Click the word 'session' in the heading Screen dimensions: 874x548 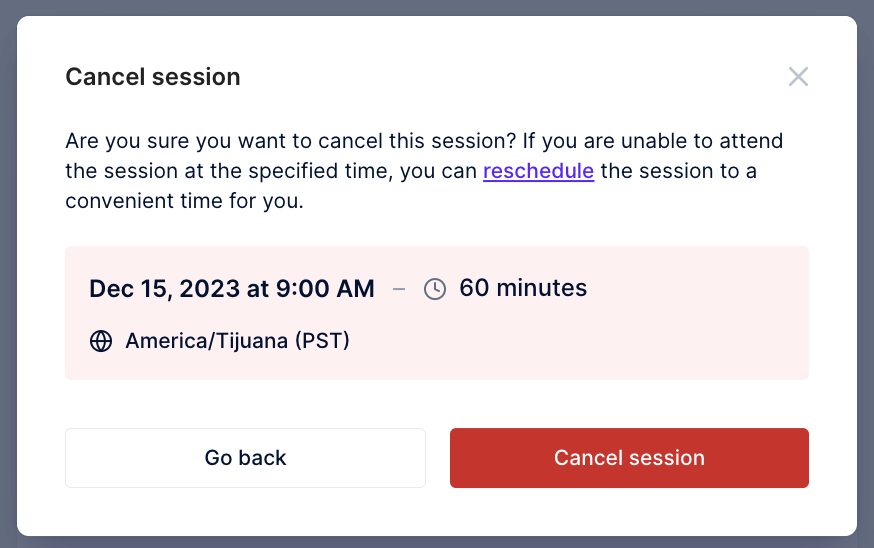coord(196,77)
